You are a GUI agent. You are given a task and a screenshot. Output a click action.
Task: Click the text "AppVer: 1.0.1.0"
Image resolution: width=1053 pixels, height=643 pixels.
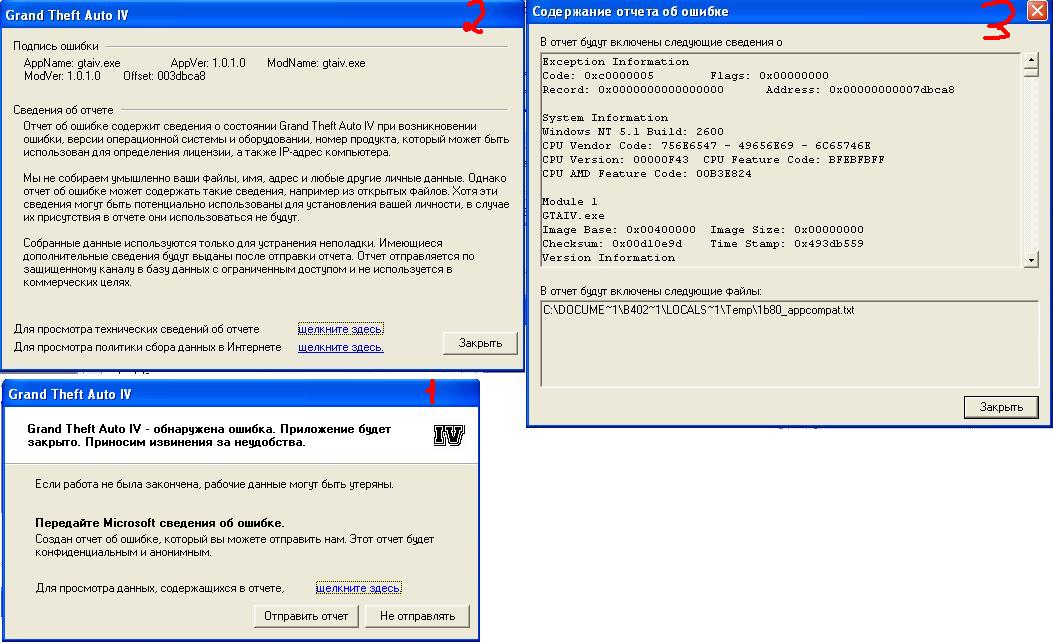point(208,63)
